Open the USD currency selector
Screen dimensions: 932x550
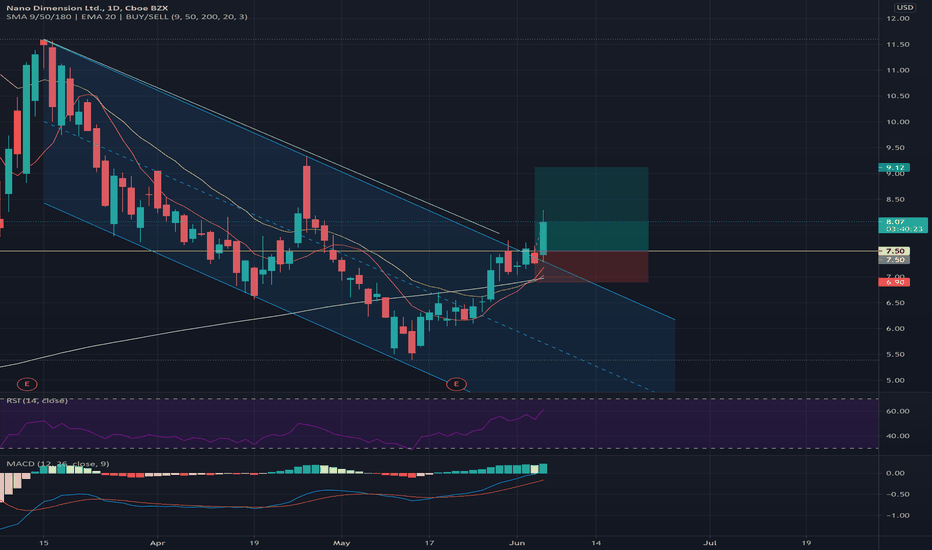905,7
